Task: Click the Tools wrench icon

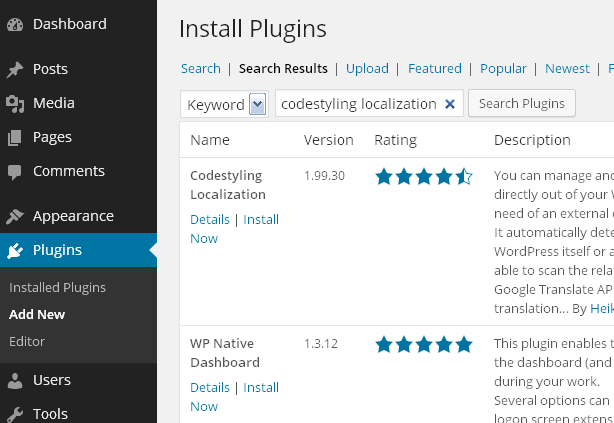Action: 15,414
